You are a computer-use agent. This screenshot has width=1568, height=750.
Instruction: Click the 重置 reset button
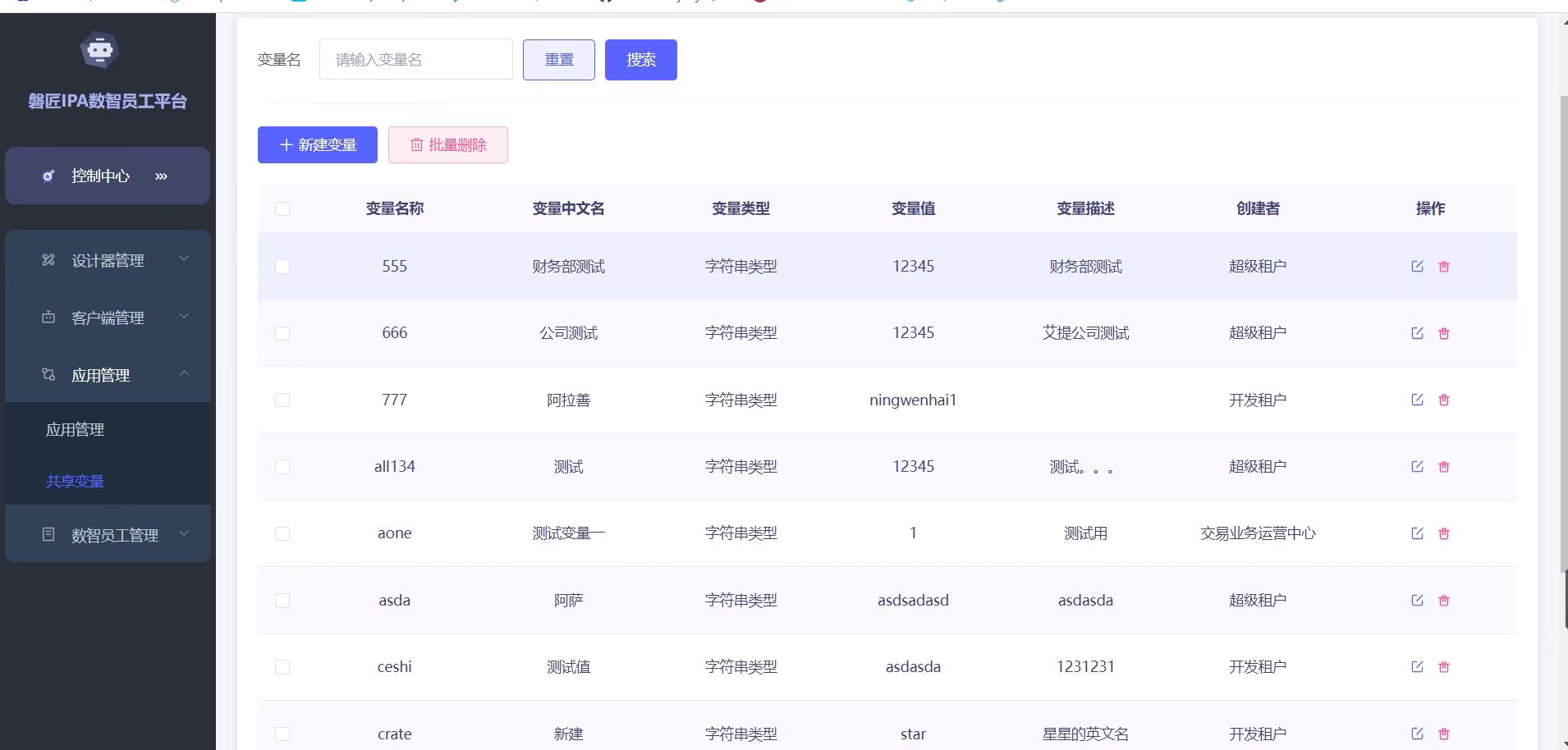point(559,60)
